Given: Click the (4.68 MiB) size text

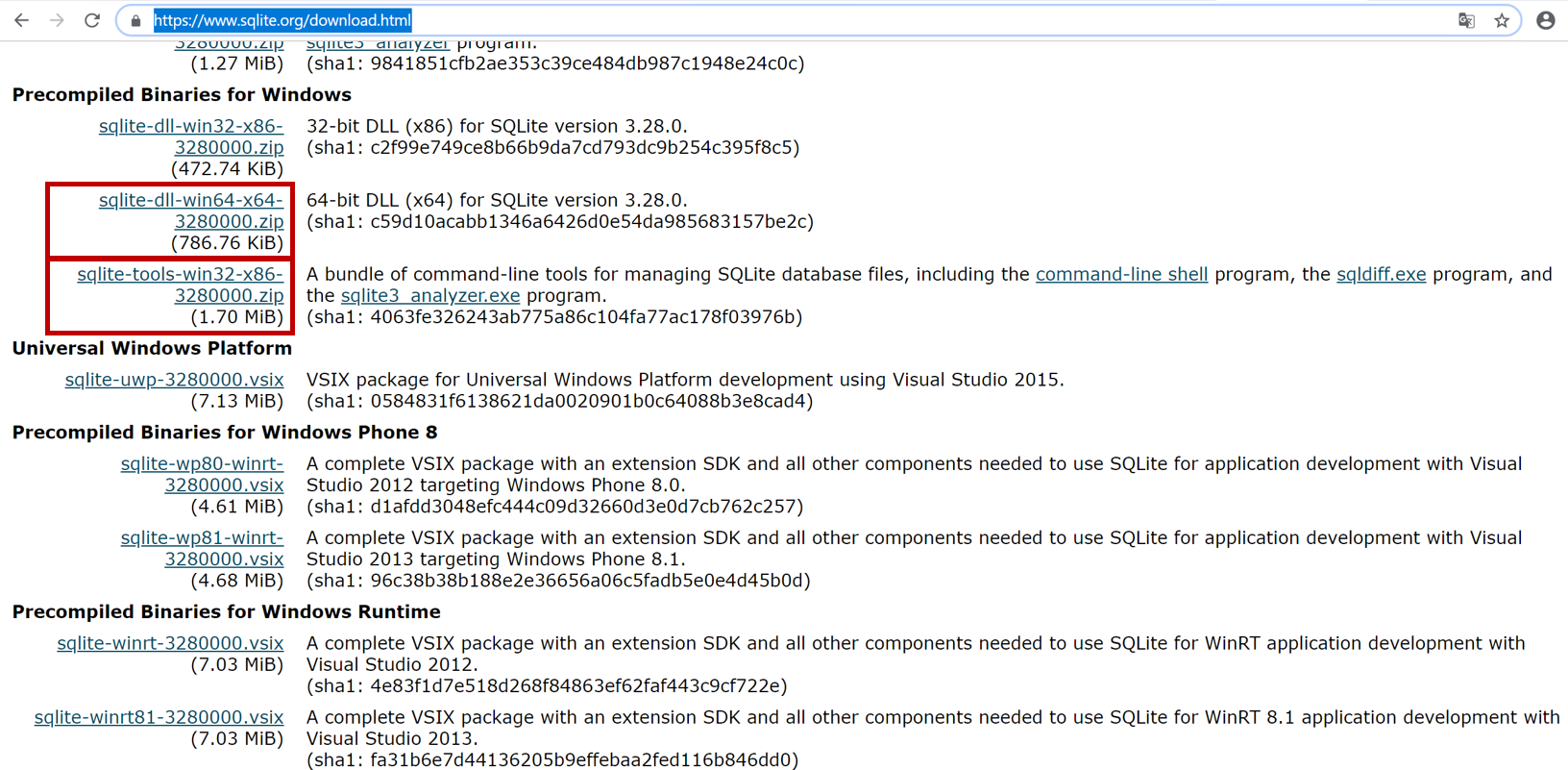Looking at the screenshot, I should [237, 581].
